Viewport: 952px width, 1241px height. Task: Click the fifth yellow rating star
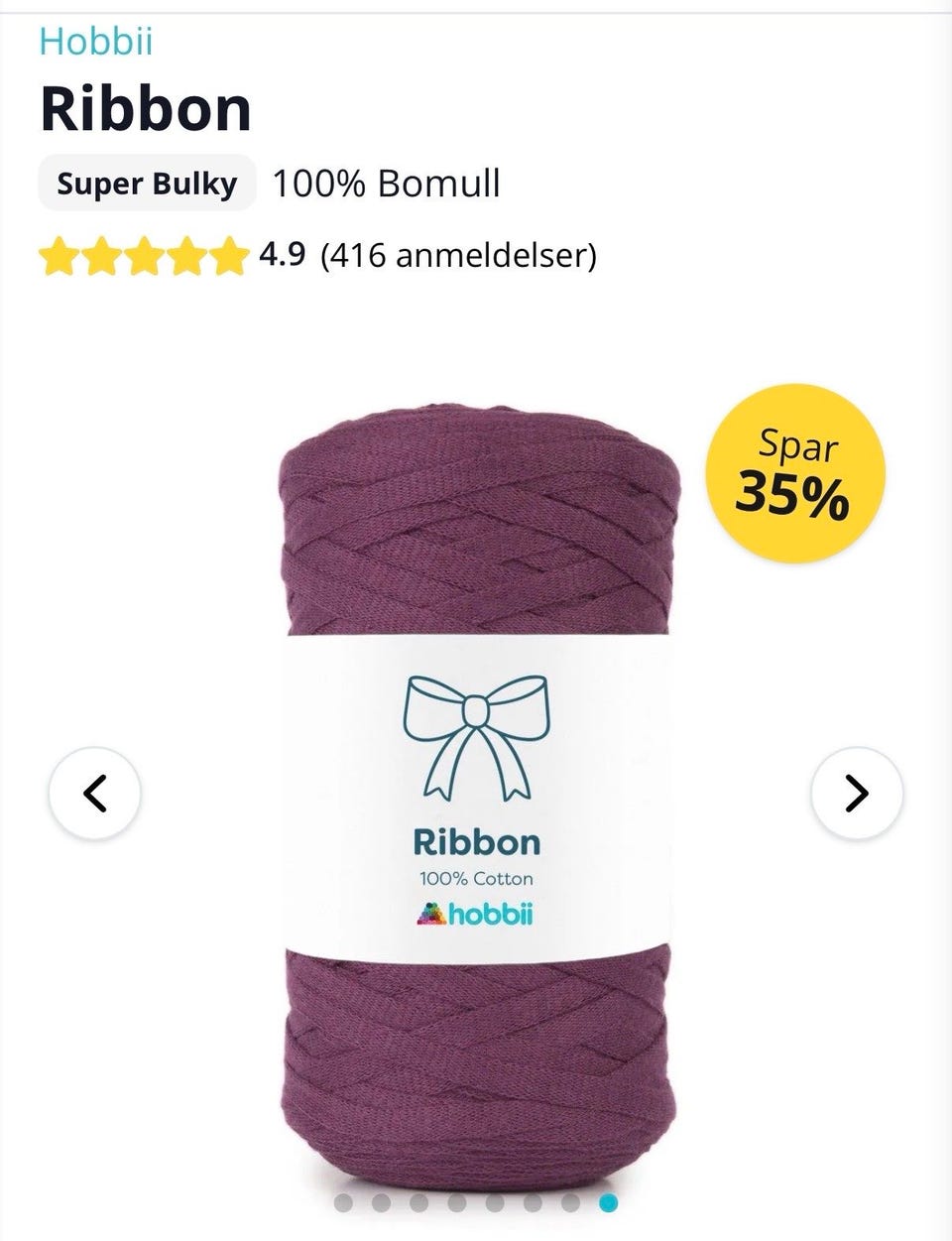(x=226, y=256)
